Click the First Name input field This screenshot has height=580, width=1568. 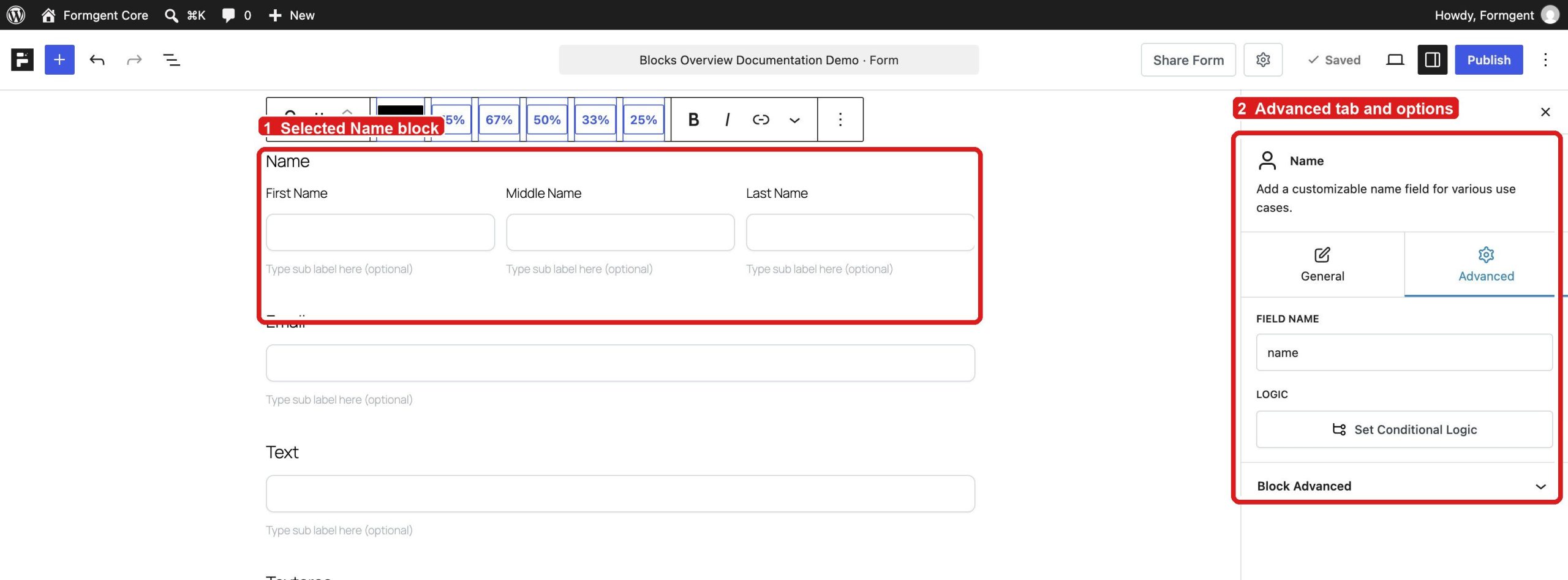click(x=380, y=232)
